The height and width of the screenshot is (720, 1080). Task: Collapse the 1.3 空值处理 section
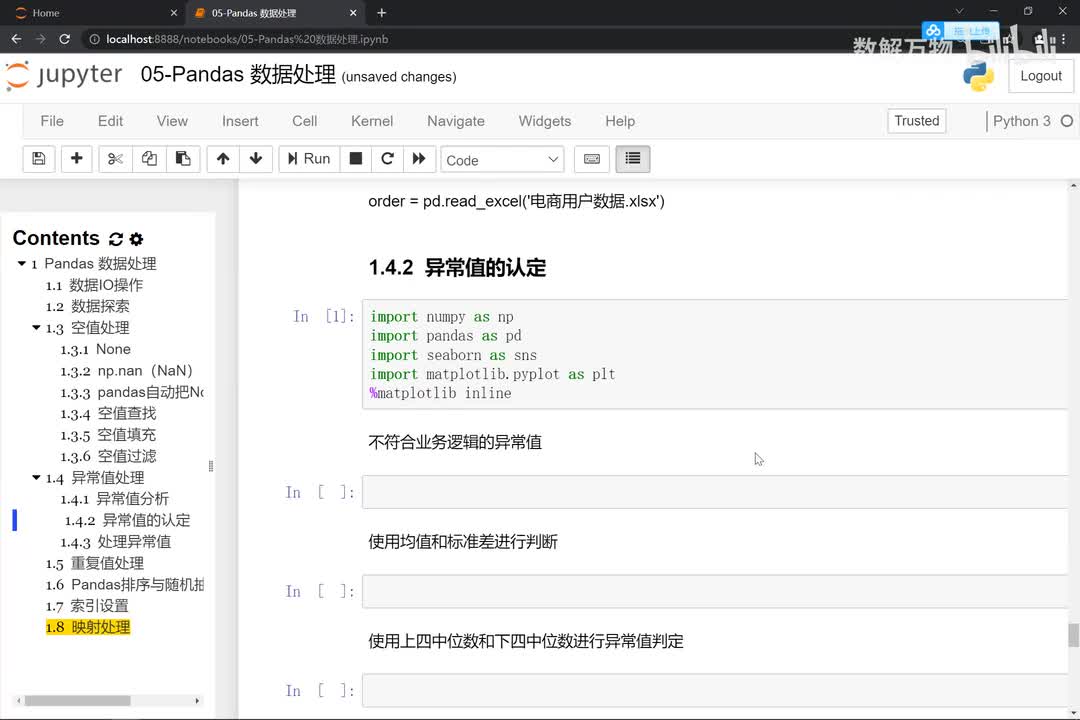coord(36,328)
